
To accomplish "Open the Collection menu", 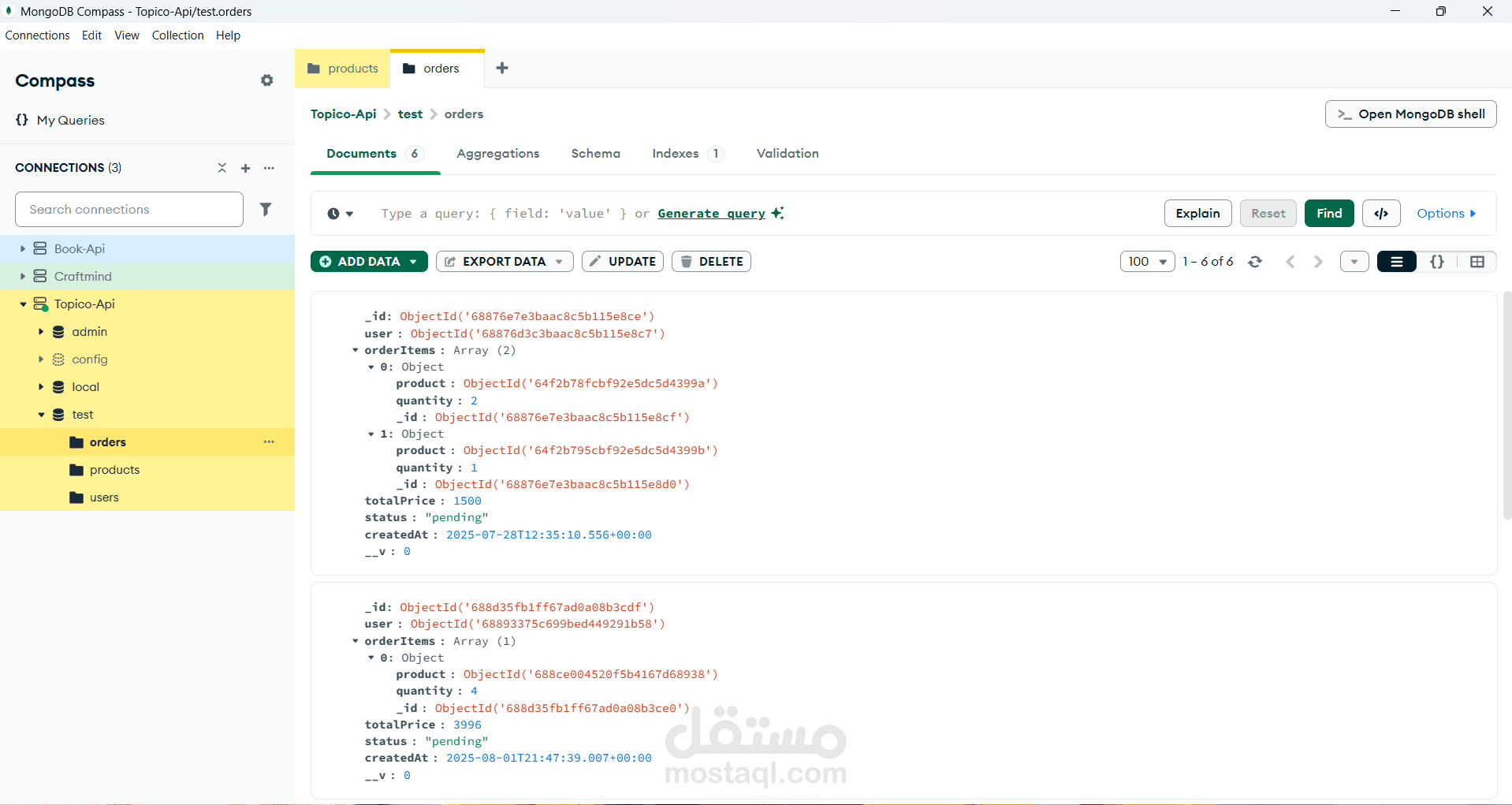I will [178, 35].
